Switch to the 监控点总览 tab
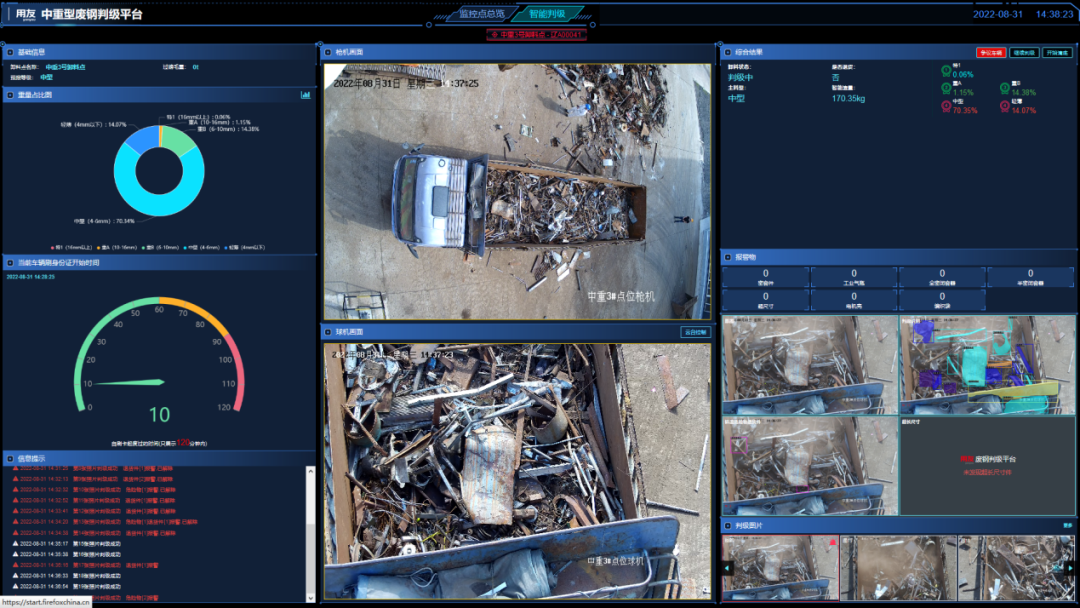This screenshot has height=608, width=1080. click(x=482, y=14)
